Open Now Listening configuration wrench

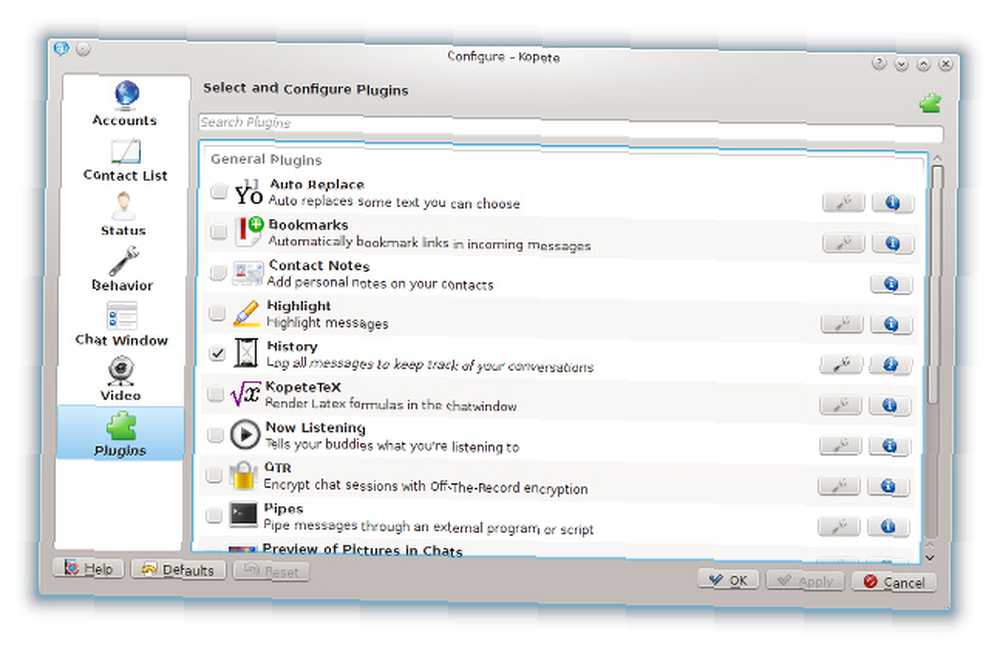[840, 445]
